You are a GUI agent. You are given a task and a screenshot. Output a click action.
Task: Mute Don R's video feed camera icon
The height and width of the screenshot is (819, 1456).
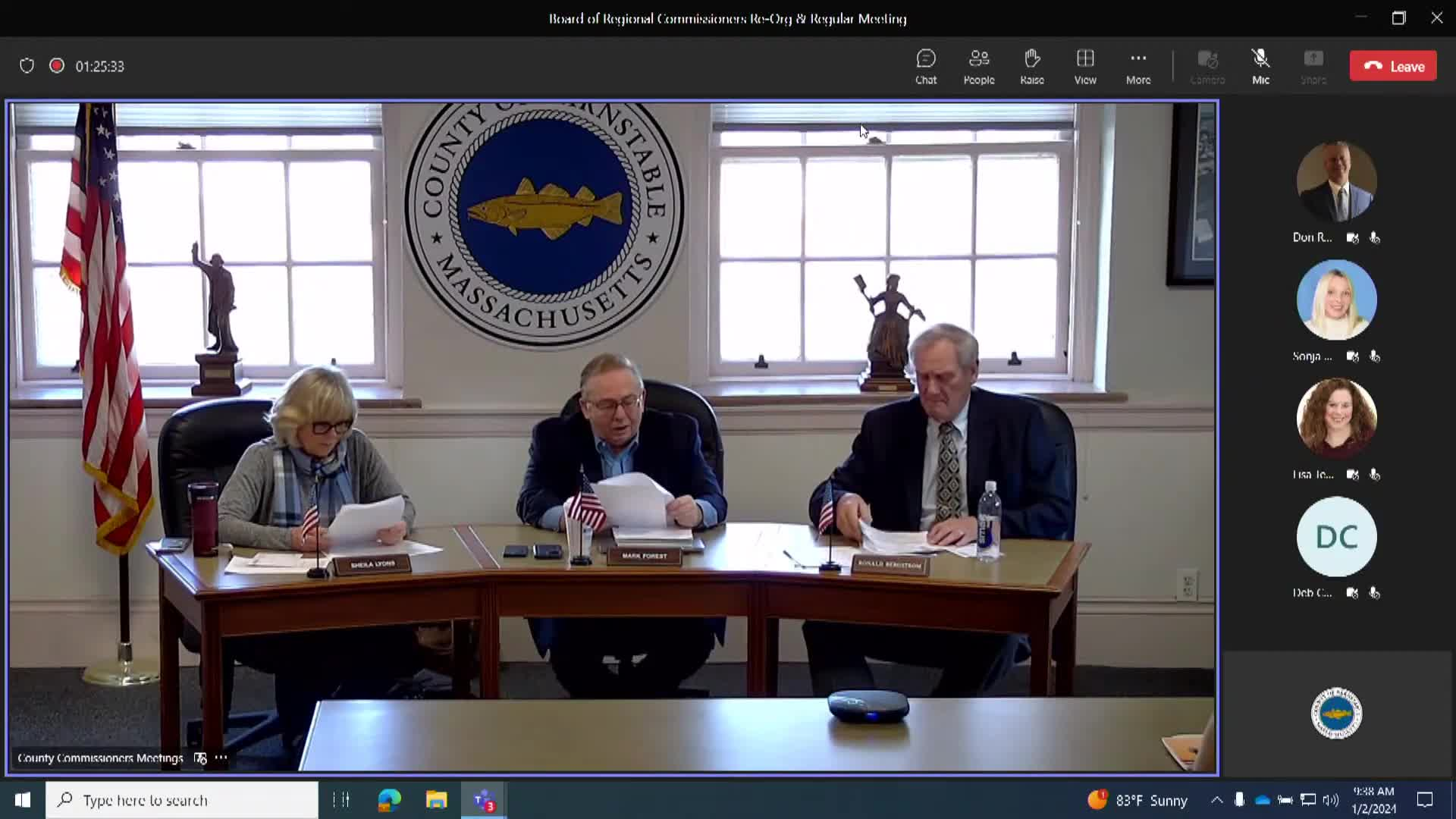pyautogui.click(x=1352, y=237)
